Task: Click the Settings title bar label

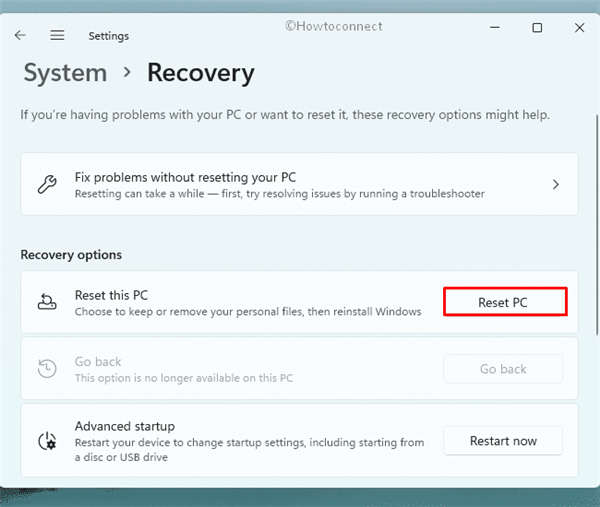Action: coord(108,36)
